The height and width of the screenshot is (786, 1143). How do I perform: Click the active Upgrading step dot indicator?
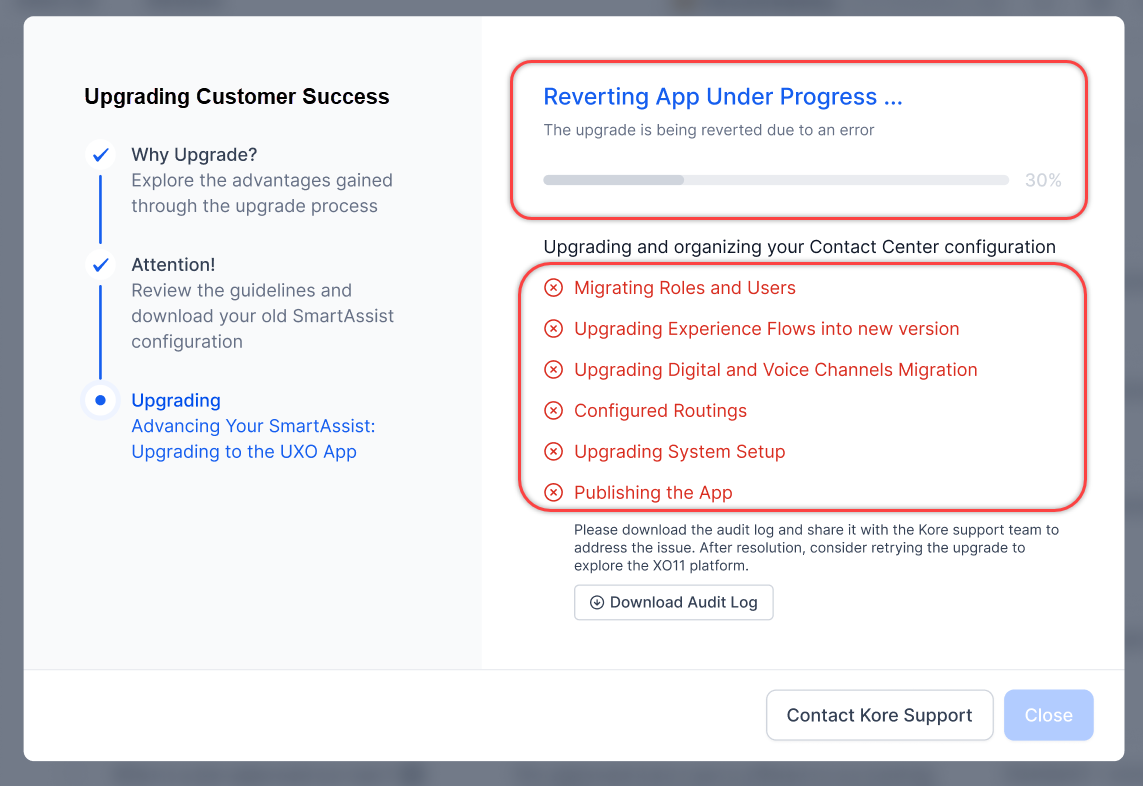[x=100, y=401]
